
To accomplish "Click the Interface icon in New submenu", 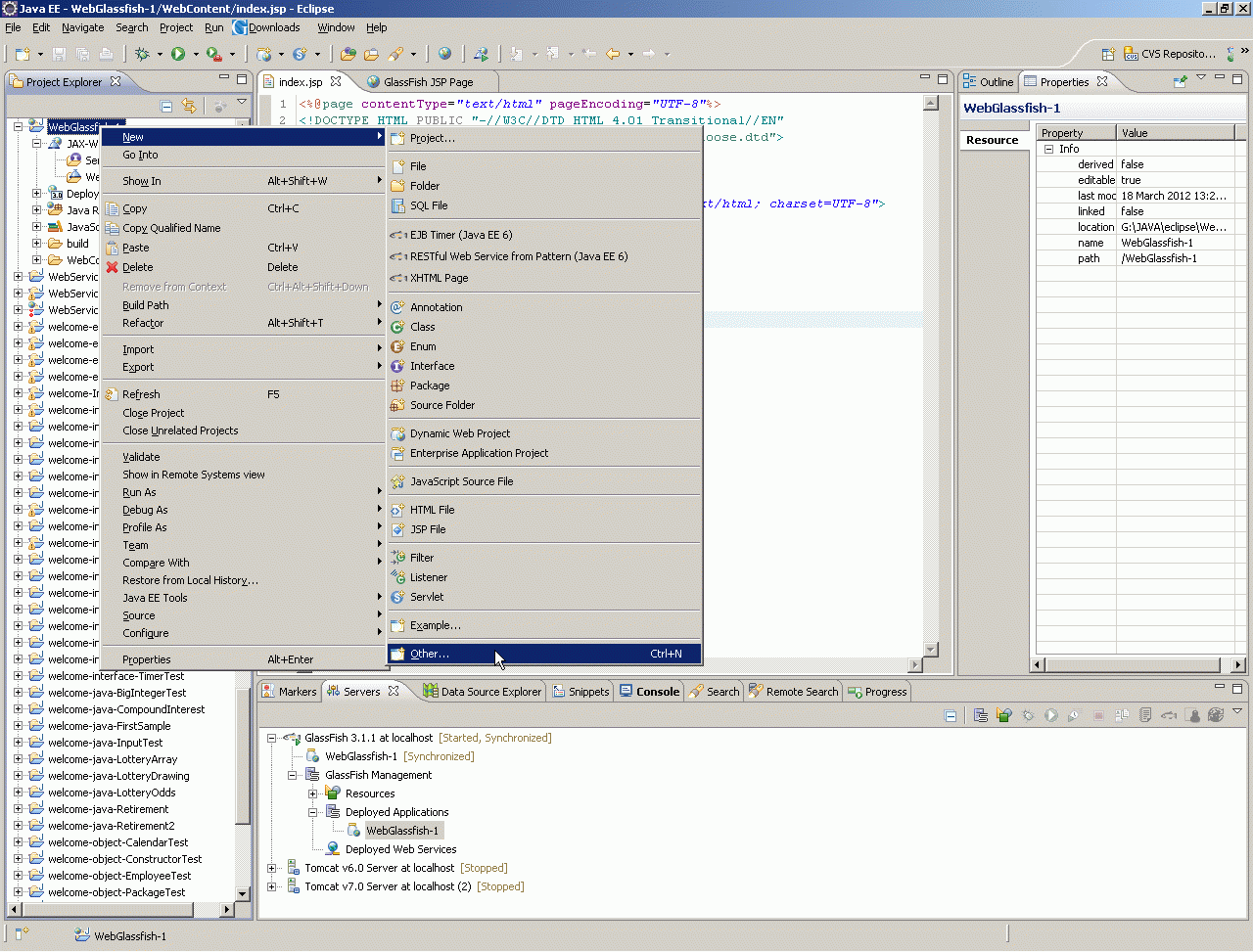I will click(x=397, y=366).
